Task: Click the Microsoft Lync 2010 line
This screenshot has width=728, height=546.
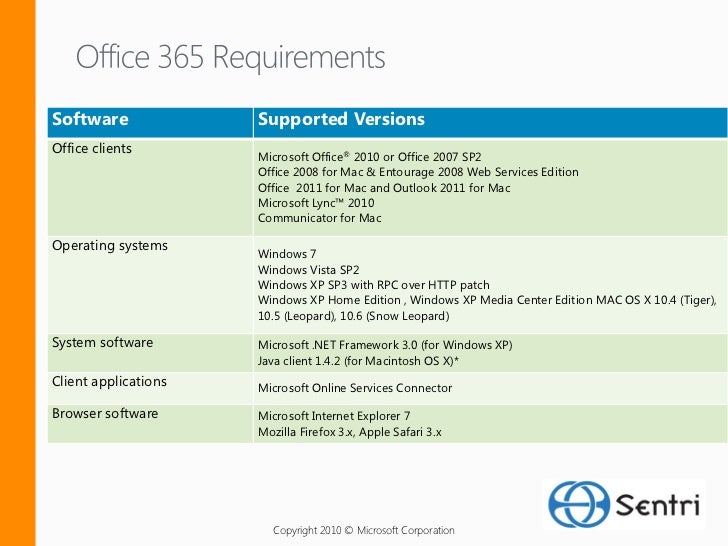Action: pos(316,203)
